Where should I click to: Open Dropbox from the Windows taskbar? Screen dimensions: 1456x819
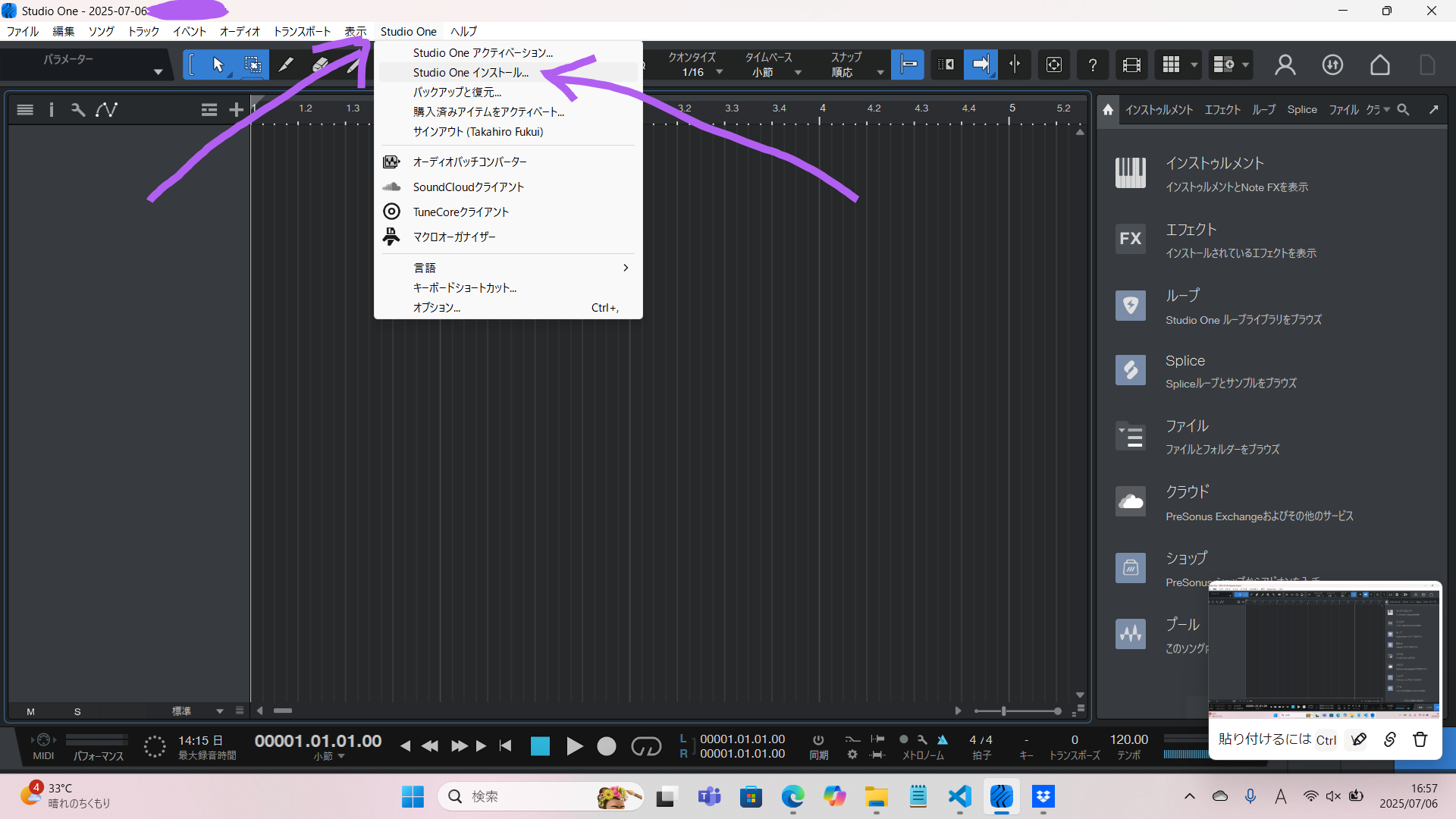pyautogui.click(x=1043, y=796)
